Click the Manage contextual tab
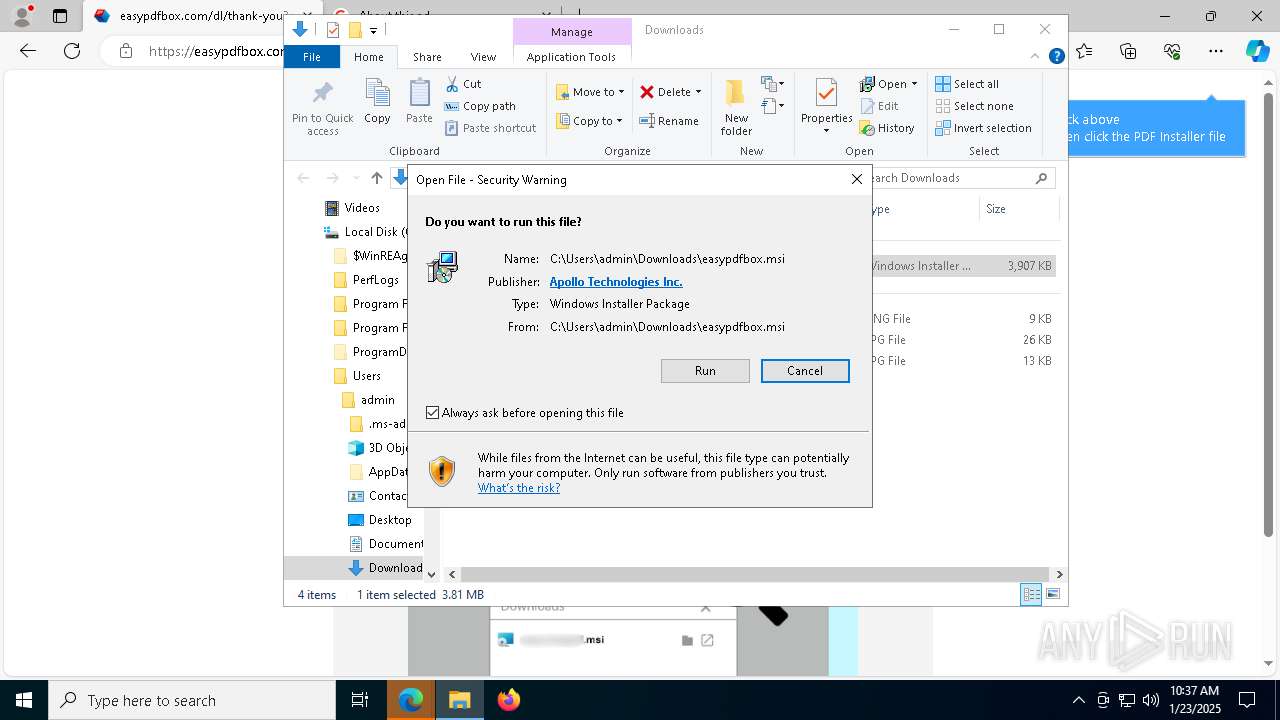Viewport: 1280px width, 720px height. pyautogui.click(x=571, y=32)
